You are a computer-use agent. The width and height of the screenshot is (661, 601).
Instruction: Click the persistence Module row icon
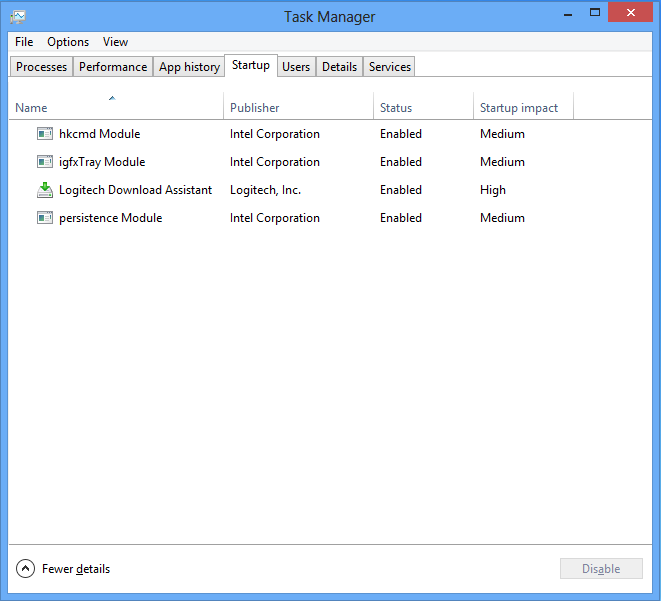[45, 218]
